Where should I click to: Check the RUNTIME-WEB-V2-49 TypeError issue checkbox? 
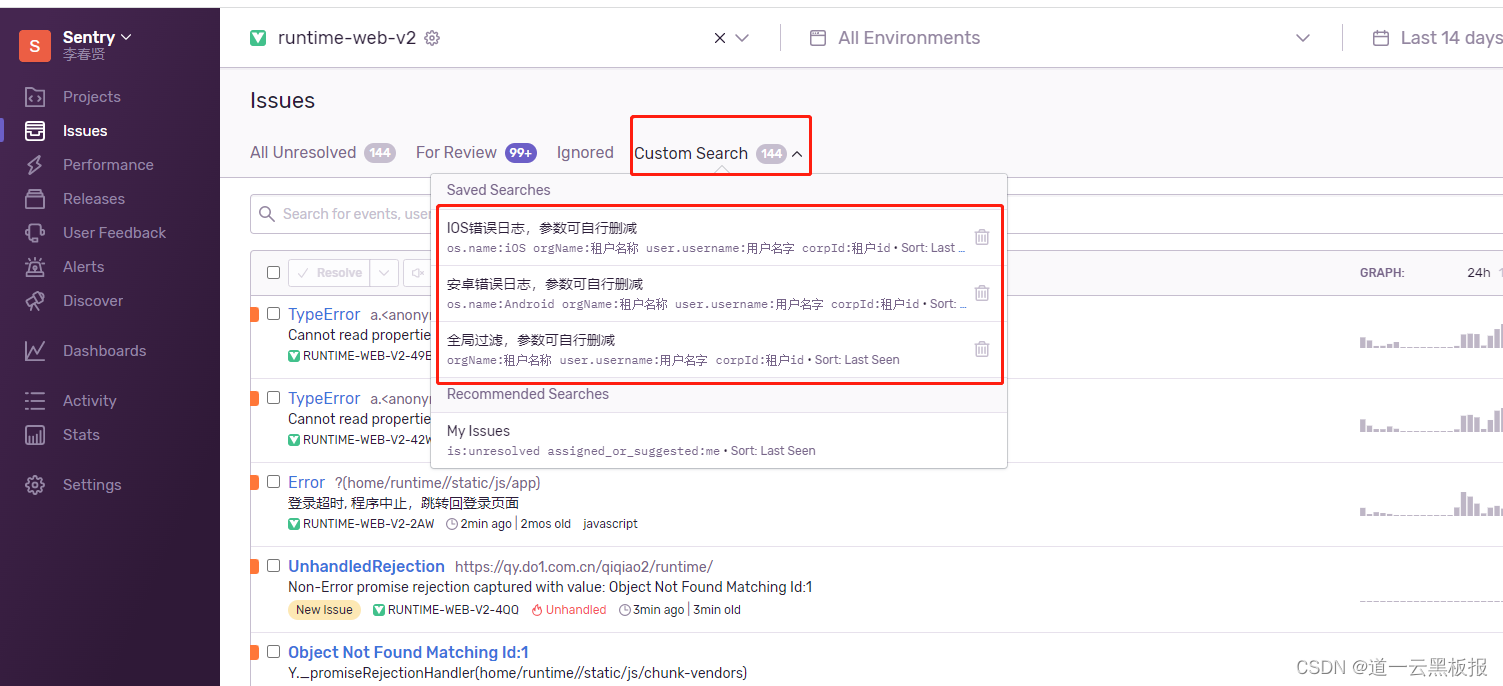(274, 314)
